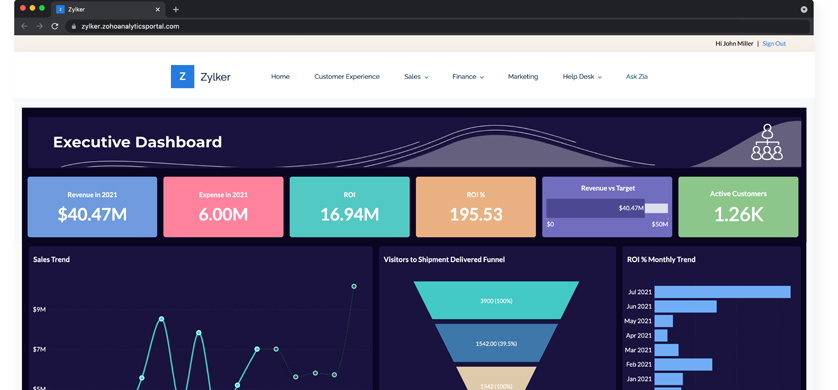Screen dimensions: 838x390
Task: Click the Mar 2021 ROI bar
Action: click(666, 350)
